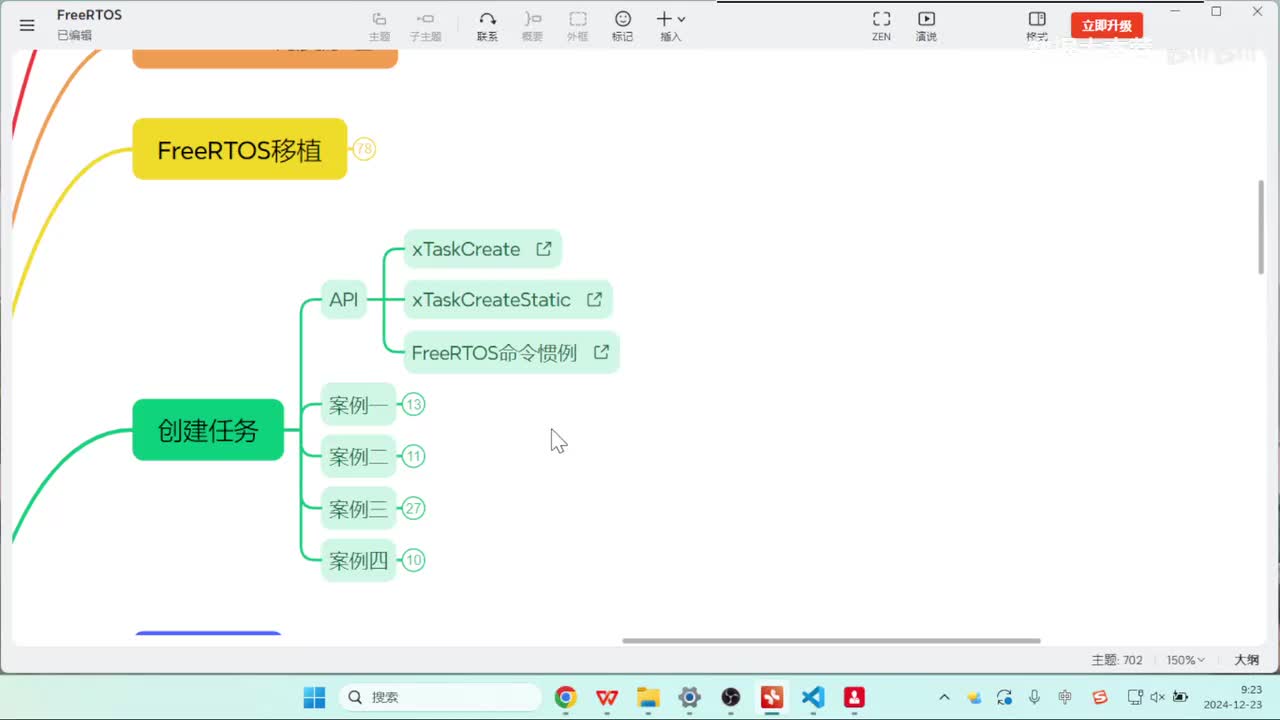
Task: Open the 150% zoom level dropdown
Action: tap(1186, 660)
